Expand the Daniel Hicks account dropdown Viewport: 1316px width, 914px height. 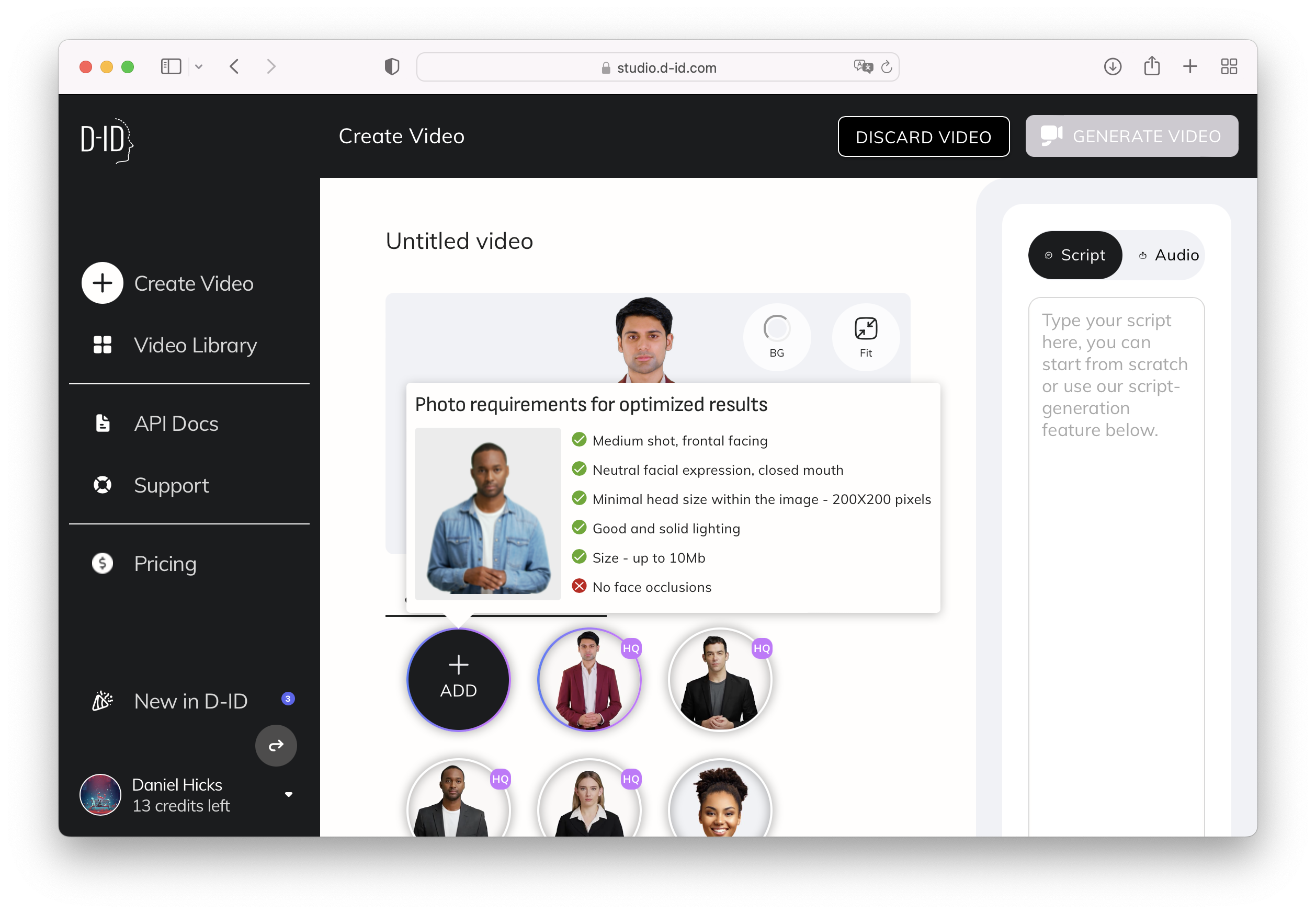pos(288,794)
